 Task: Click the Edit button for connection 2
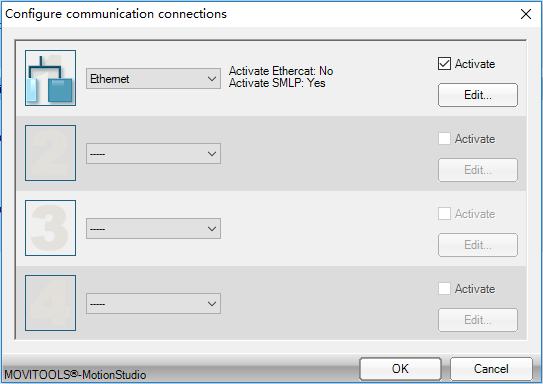pos(478,170)
